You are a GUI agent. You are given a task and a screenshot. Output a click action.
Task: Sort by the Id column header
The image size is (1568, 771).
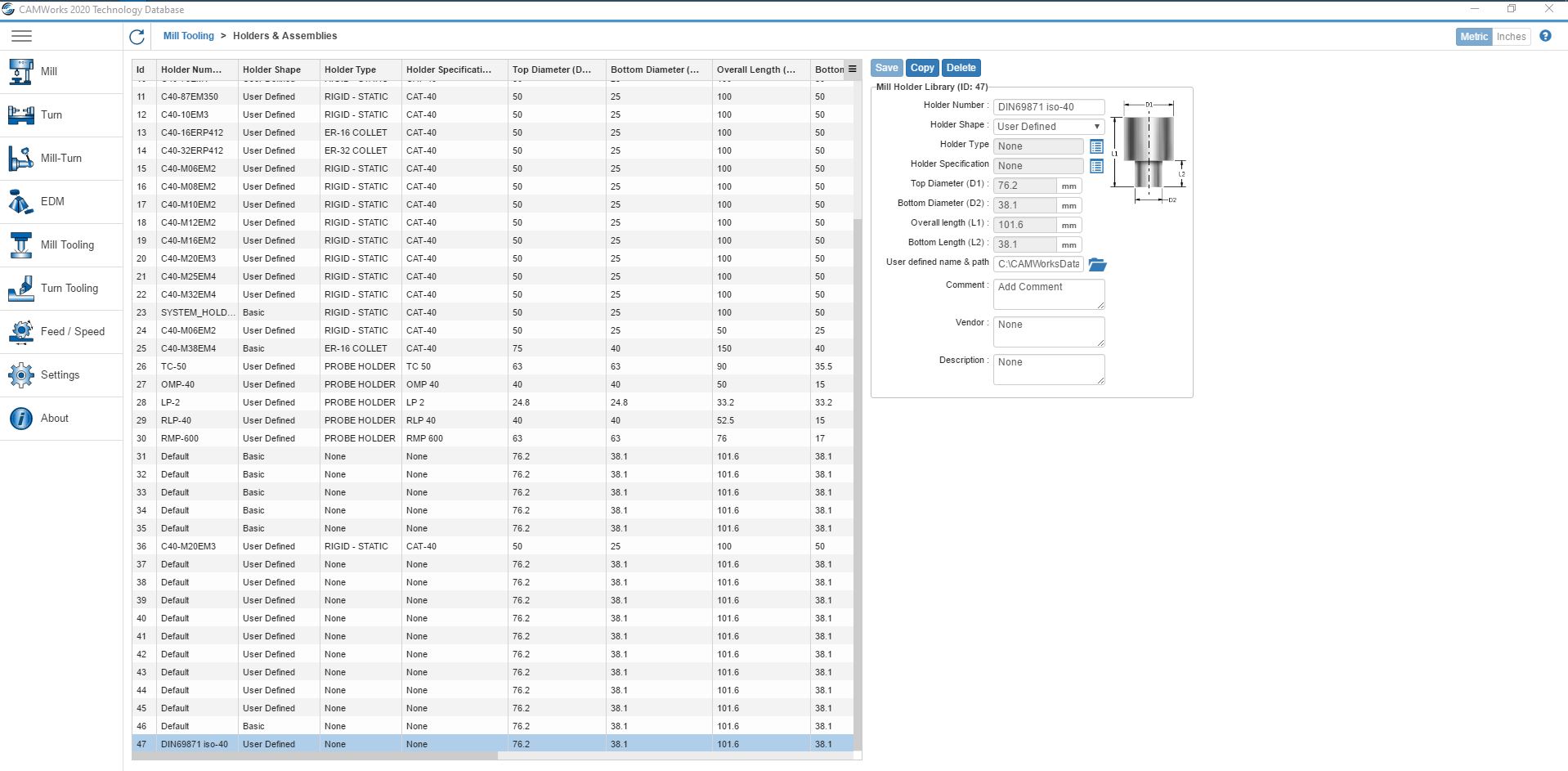click(144, 69)
